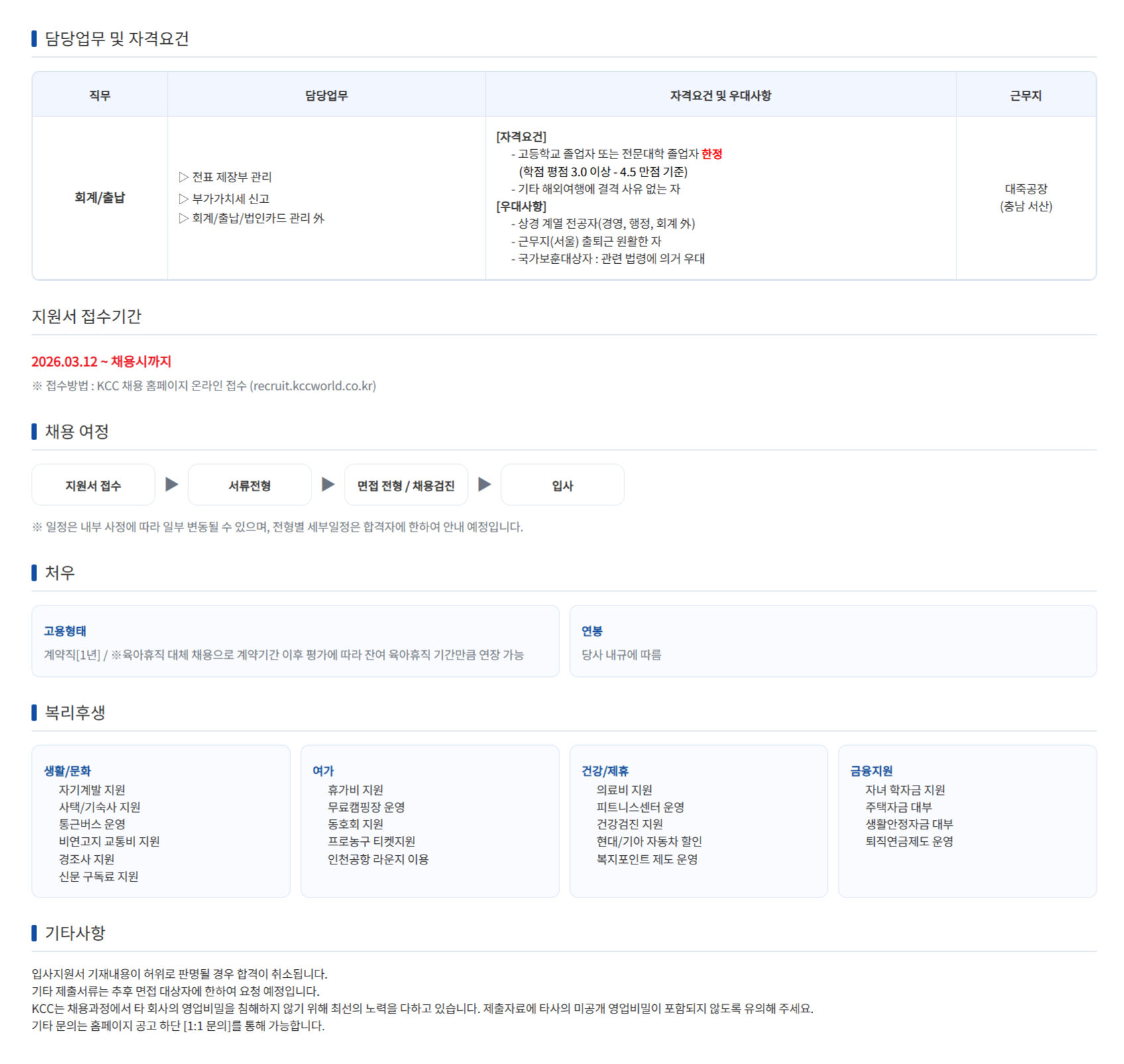Click the 자격요건 및 우대사항 column header

coord(720,95)
